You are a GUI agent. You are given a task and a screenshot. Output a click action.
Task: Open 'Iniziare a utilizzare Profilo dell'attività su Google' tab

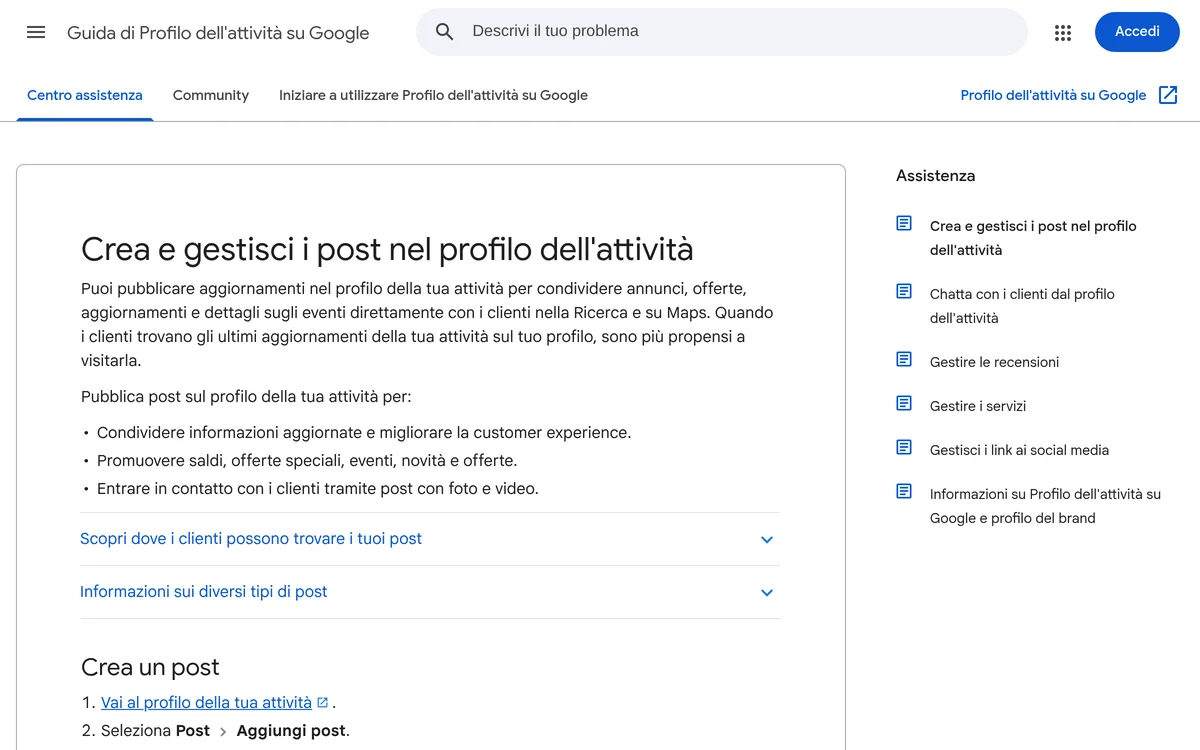tap(433, 95)
